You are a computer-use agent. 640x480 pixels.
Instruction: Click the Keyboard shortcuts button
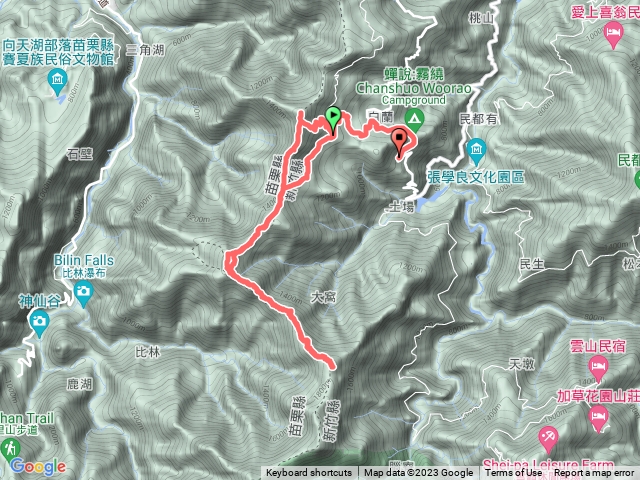(309, 473)
